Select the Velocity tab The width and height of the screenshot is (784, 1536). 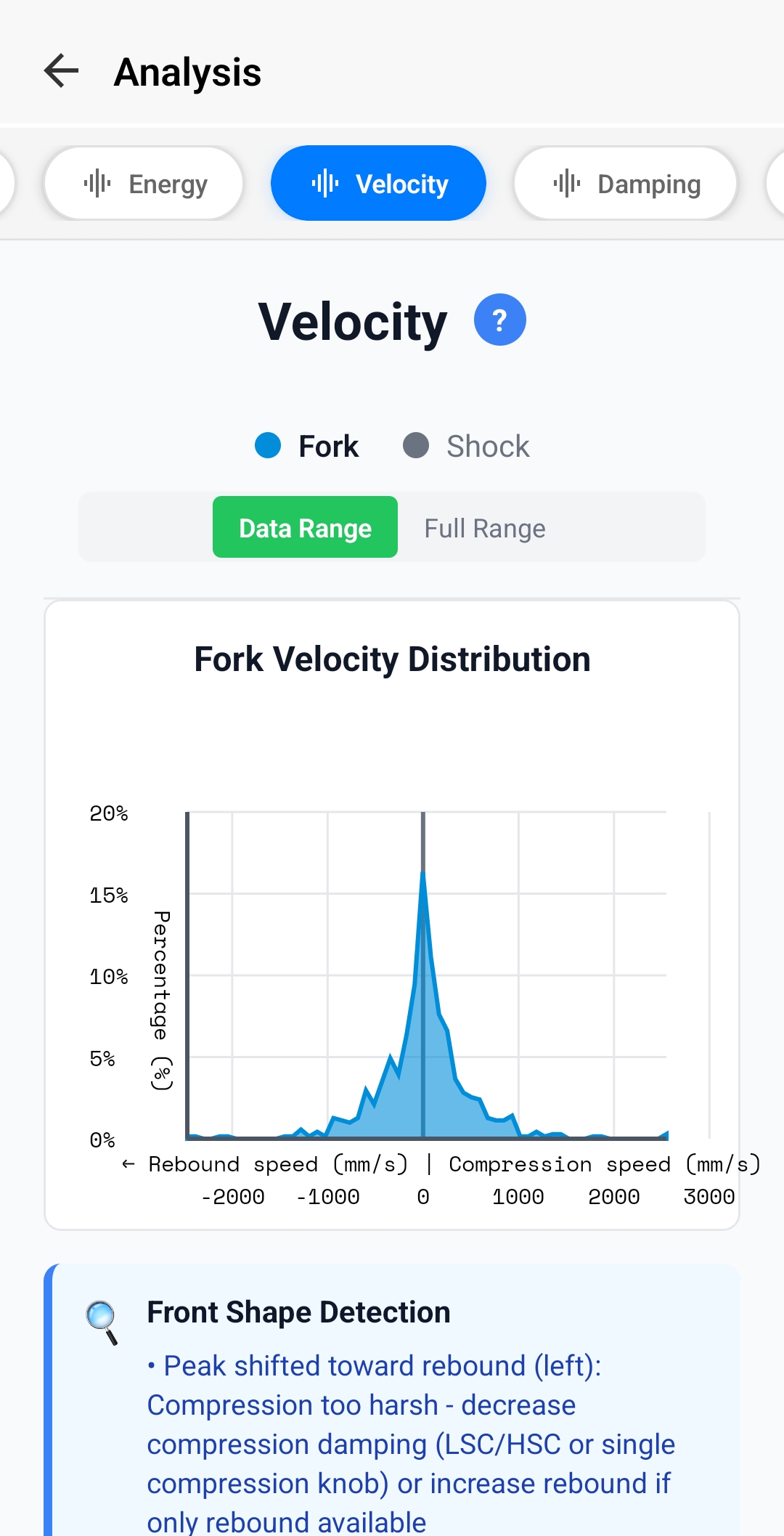[378, 183]
